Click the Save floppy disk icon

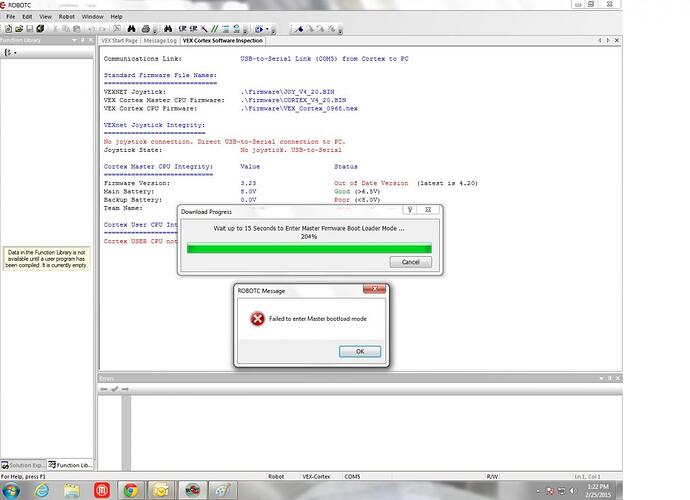[x=29, y=29]
